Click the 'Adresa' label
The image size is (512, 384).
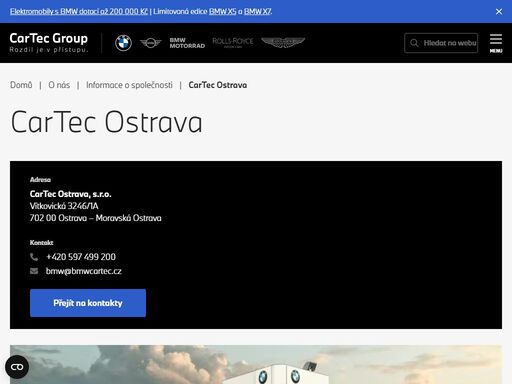point(40,180)
